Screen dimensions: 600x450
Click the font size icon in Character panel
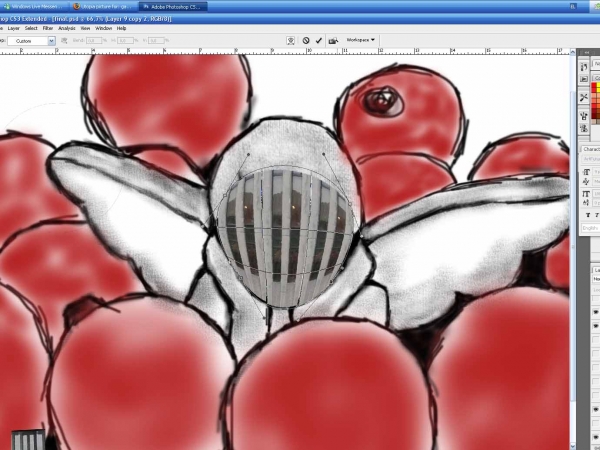click(x=586, y=172)
